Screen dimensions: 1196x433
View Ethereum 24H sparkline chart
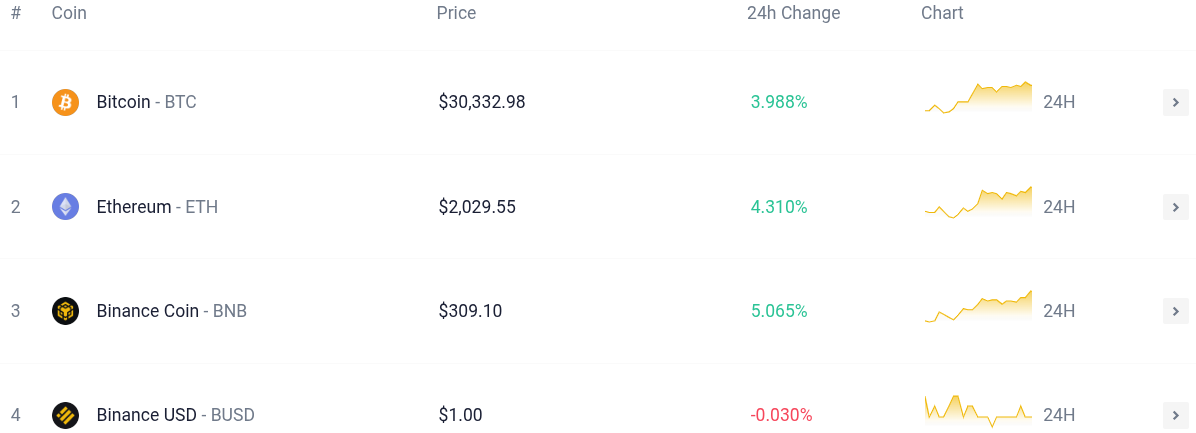click(x=978, y=203)
